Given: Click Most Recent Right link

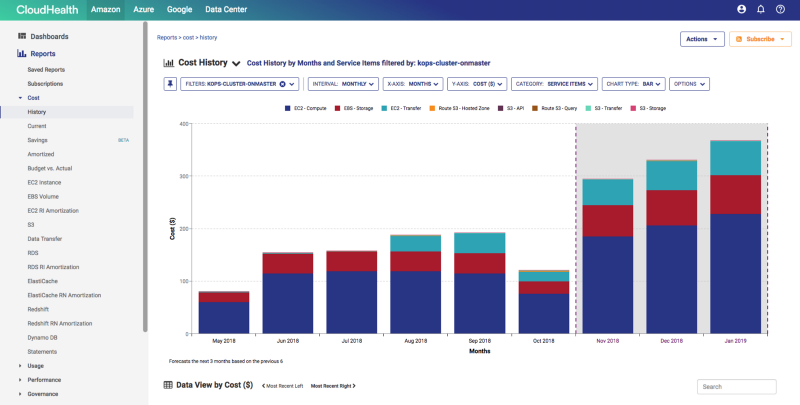Looking at the screenshot, I should [x=333, y=386].
